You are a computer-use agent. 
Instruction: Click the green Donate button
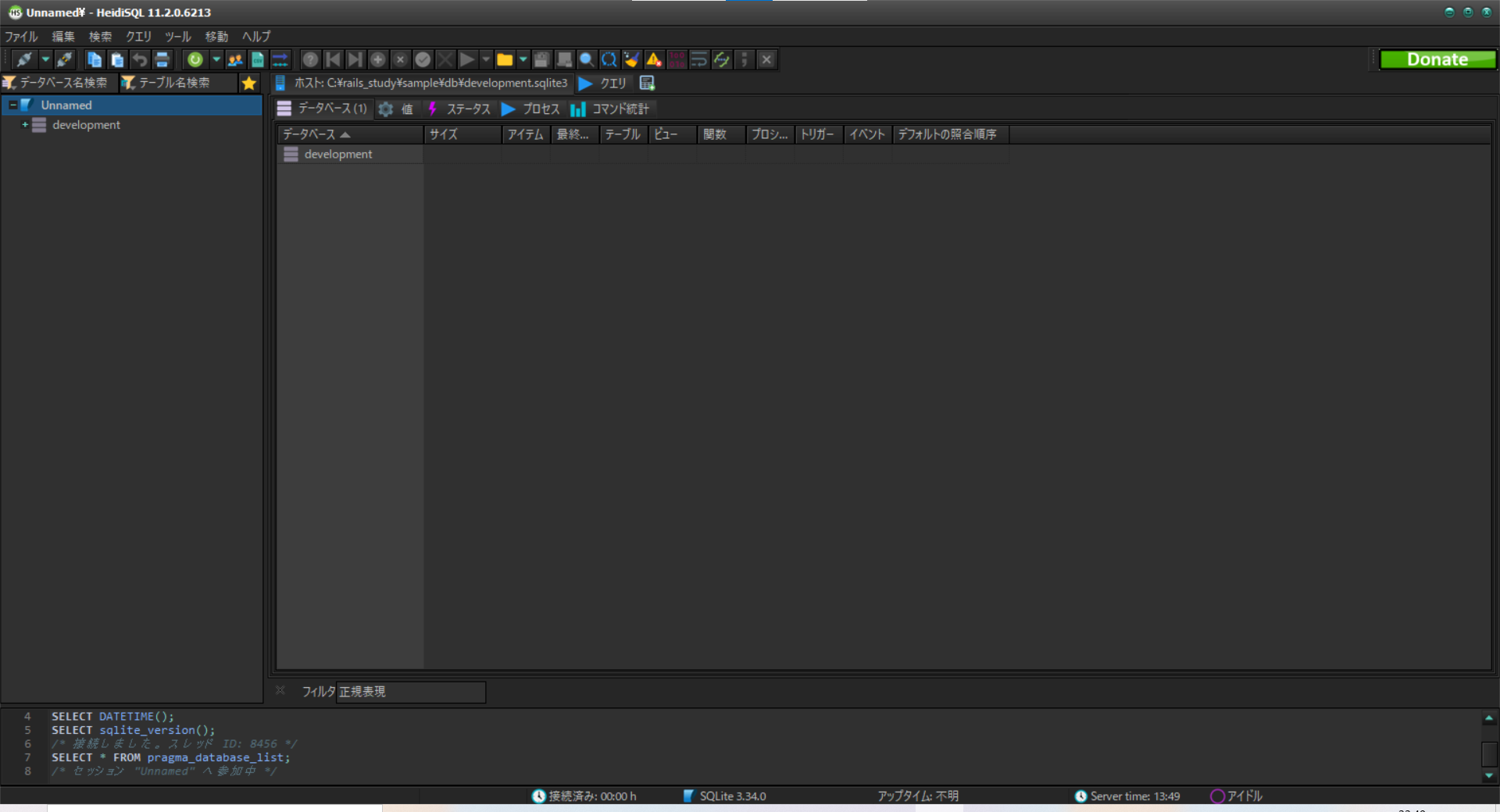pyautogui.click(x=1437, y=59)
